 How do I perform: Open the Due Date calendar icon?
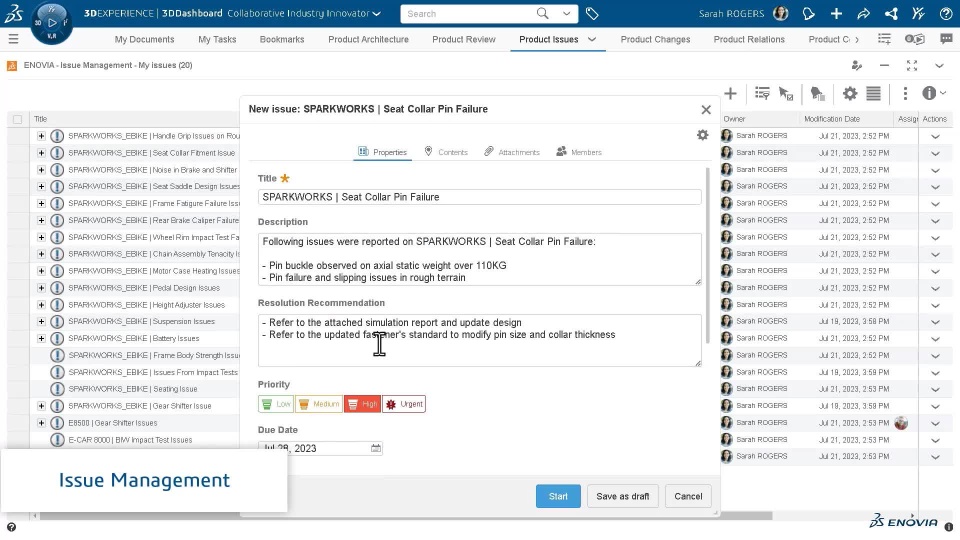(376, 448)
